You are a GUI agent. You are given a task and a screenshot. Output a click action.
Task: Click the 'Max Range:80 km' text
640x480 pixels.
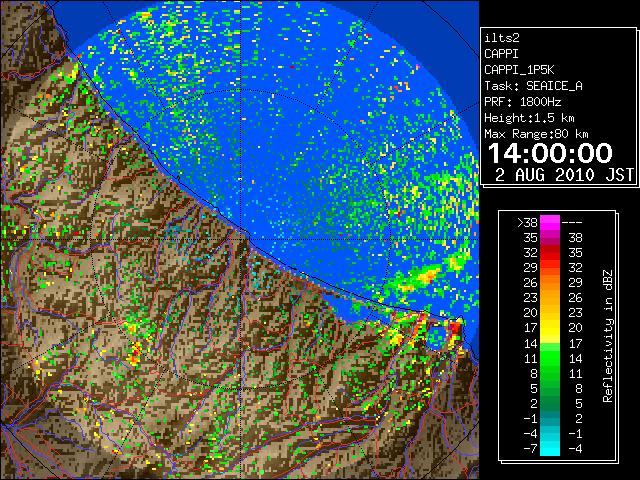coord(536,134)
